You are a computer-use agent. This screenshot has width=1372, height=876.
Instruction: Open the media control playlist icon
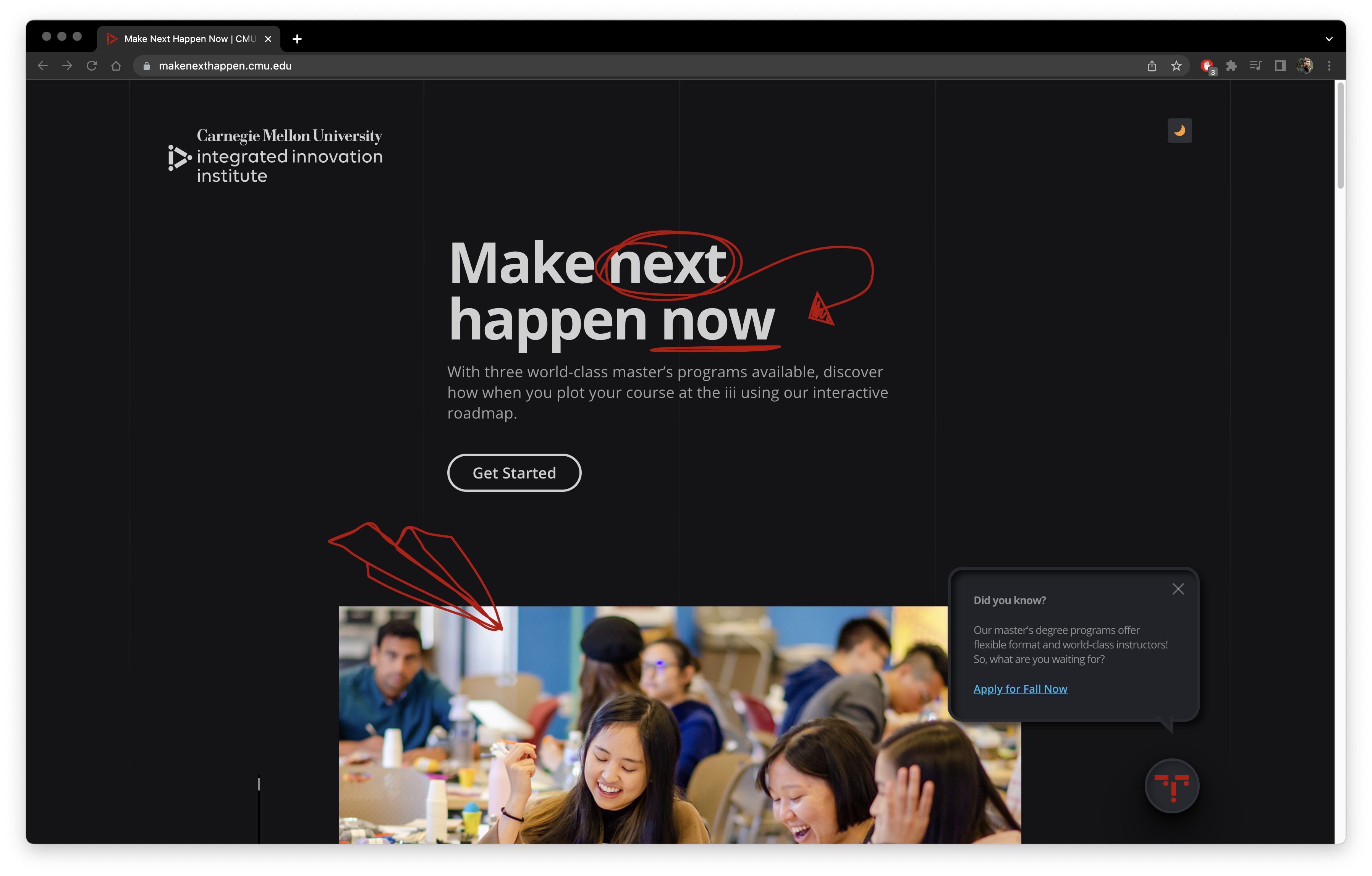pyautogui.click(x=1255, y=66)
